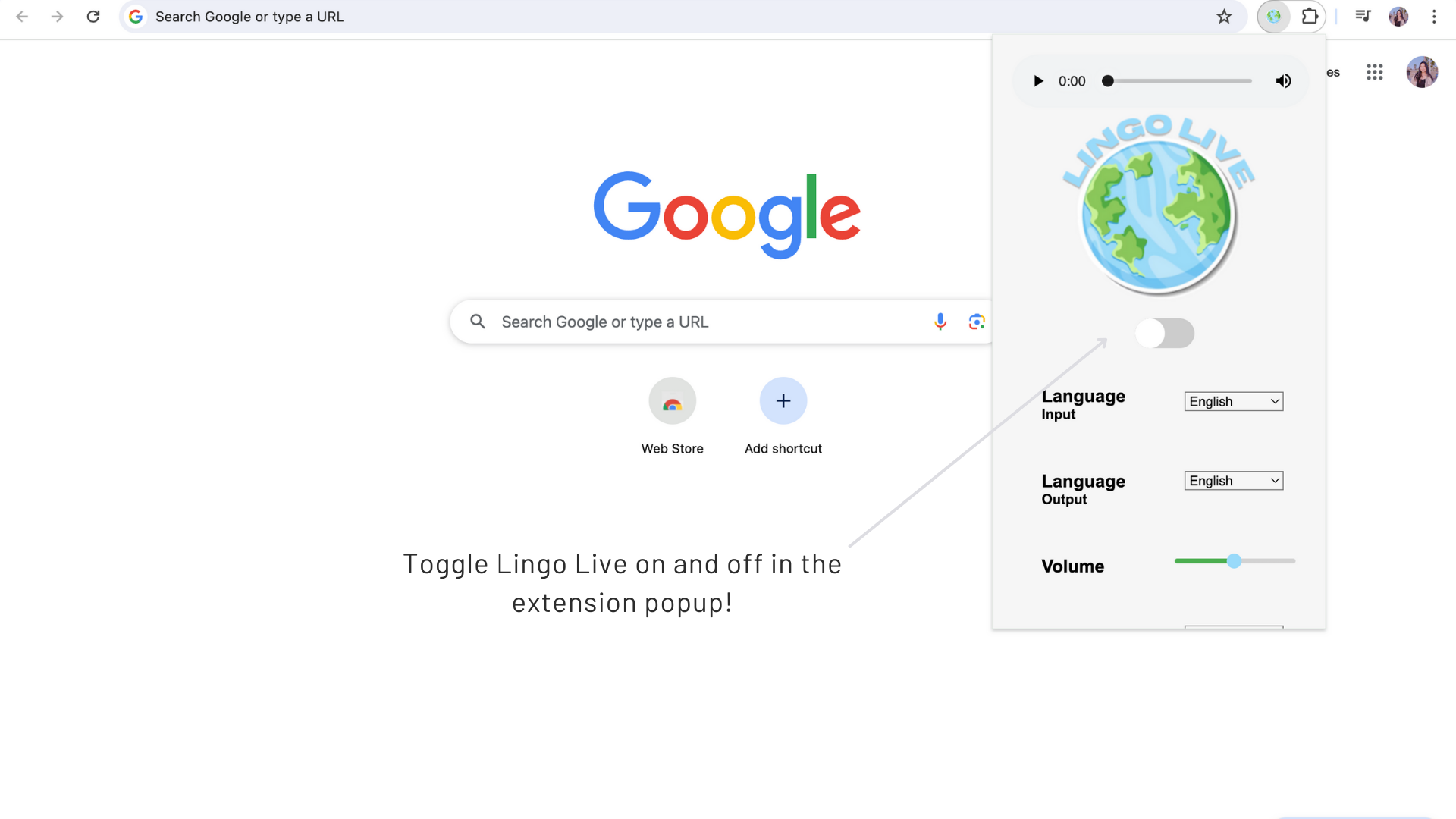The width and height of the screenshot is (1456, 819).
Task: Open the Chrome three-dot menu
Action: click(x=1434, y=17)
